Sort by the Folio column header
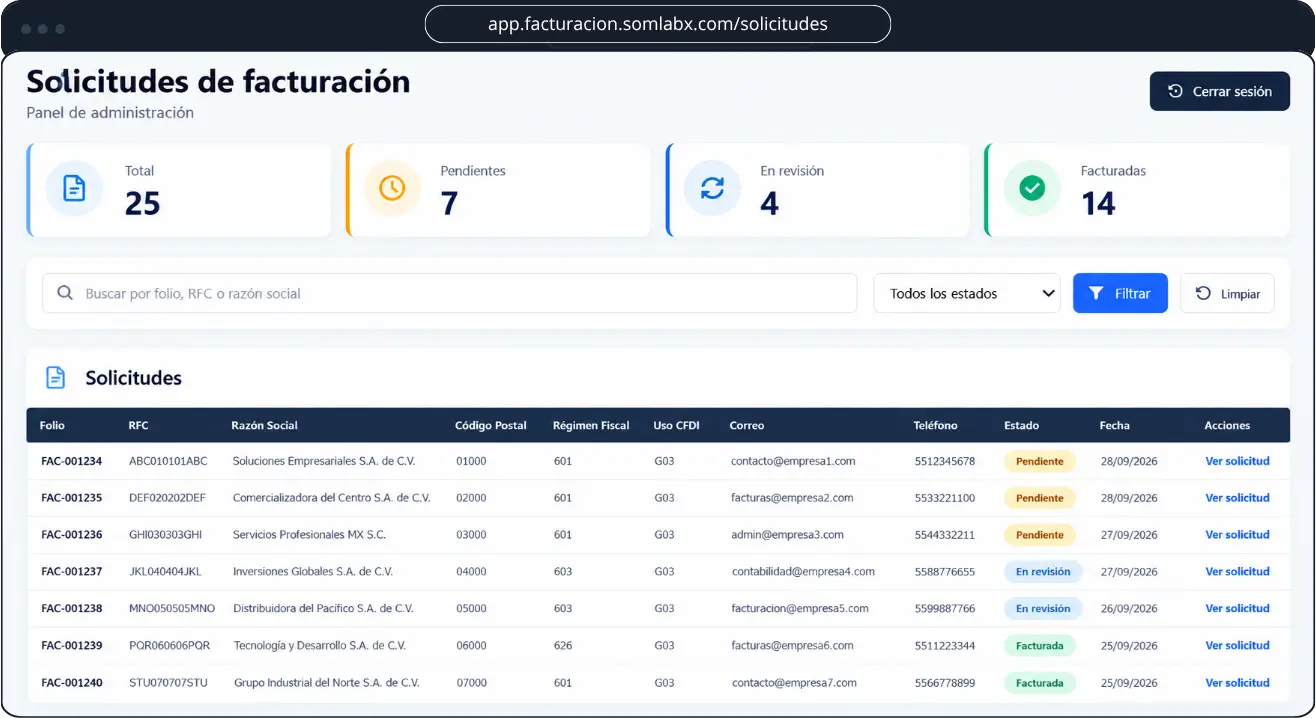The height and width of the screenshot is (718, 1316). click(x=52, y=425)
